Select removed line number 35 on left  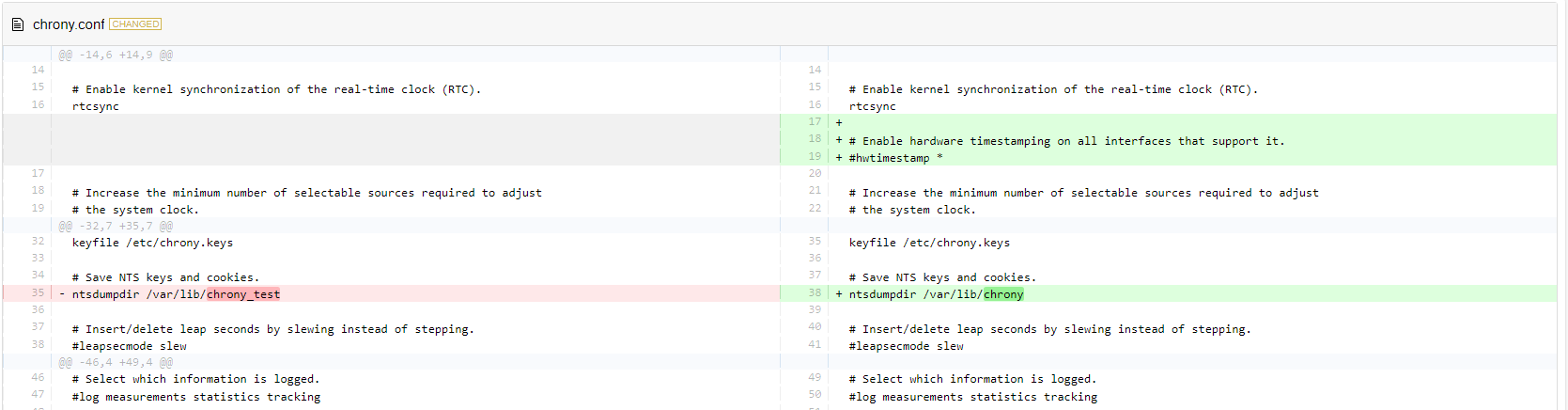click(38, 293)
